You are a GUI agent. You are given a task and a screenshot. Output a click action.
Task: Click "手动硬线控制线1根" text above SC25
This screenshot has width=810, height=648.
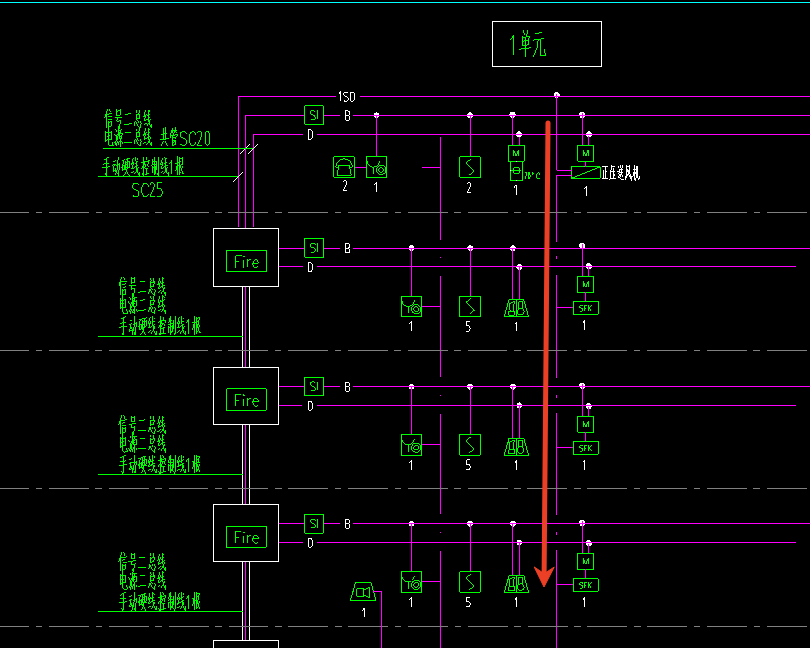[x=143, y=166]
